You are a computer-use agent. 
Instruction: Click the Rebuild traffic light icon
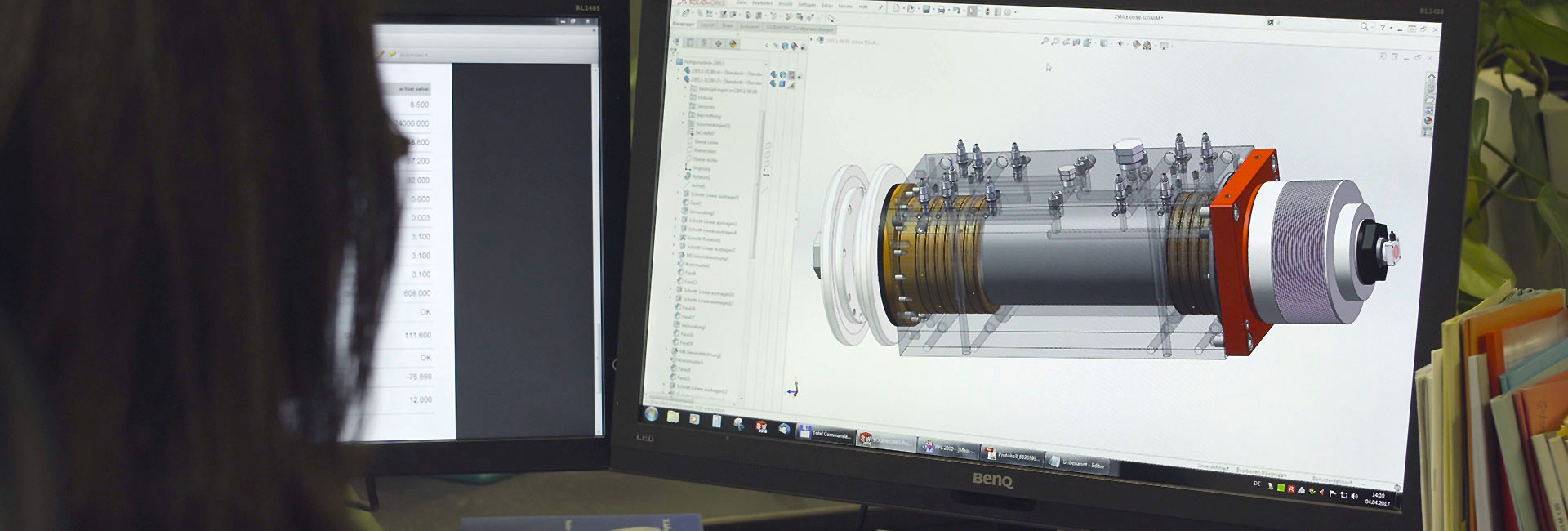click(987, 11)
